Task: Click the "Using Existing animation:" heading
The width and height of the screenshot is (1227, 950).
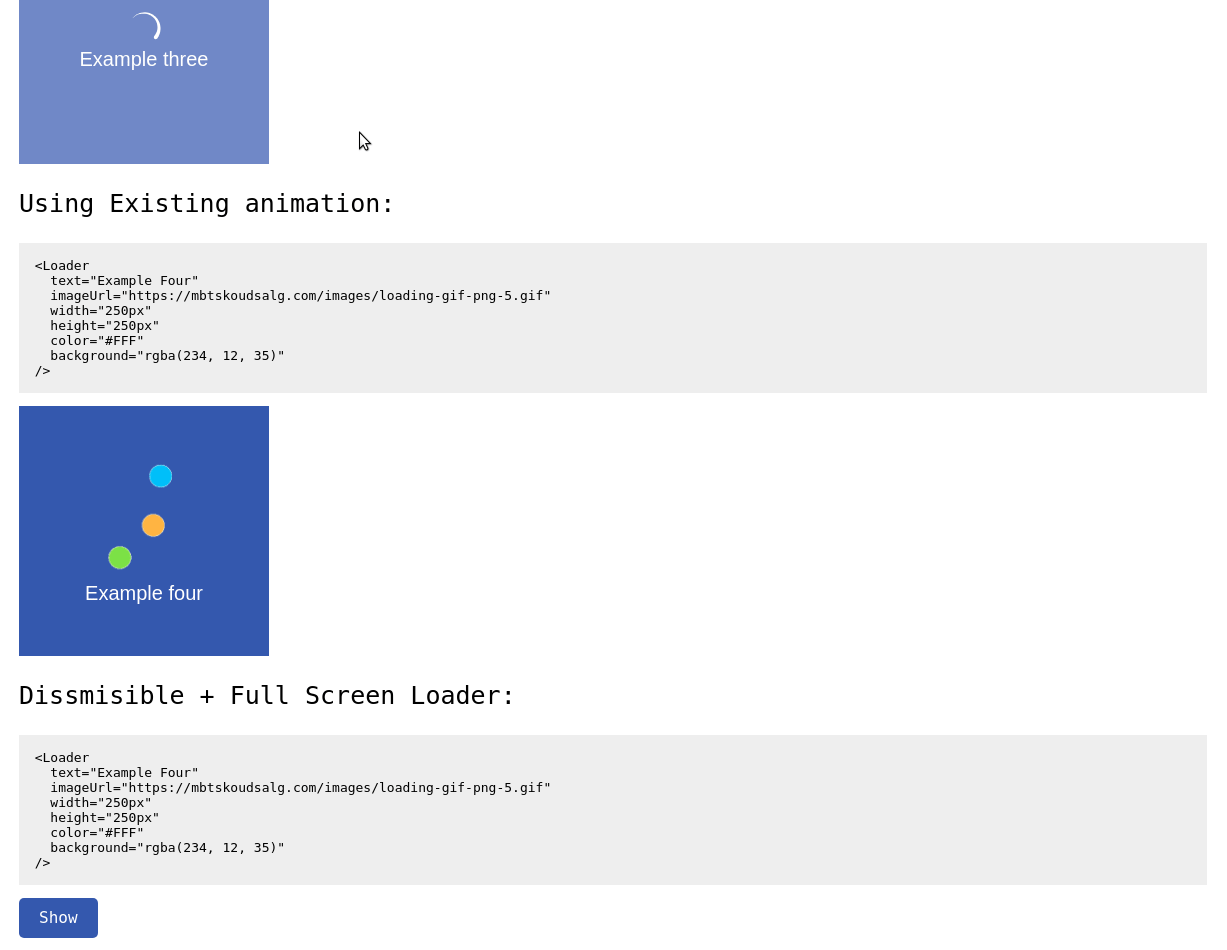Action: coord(207,204)
